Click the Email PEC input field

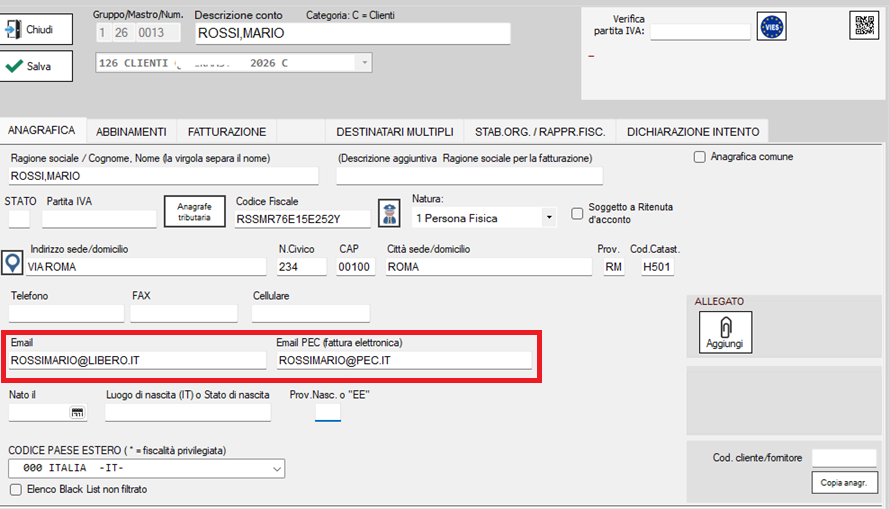pos(403,360)
